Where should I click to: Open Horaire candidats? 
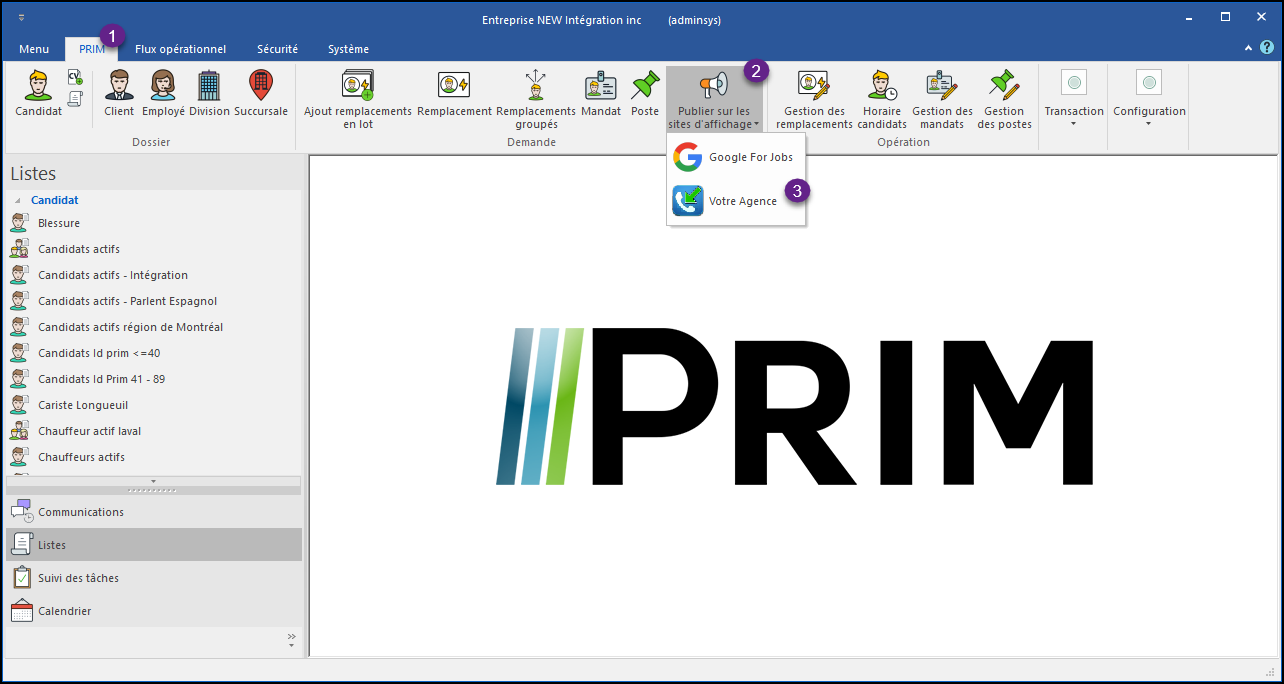[x=882, y=100]
